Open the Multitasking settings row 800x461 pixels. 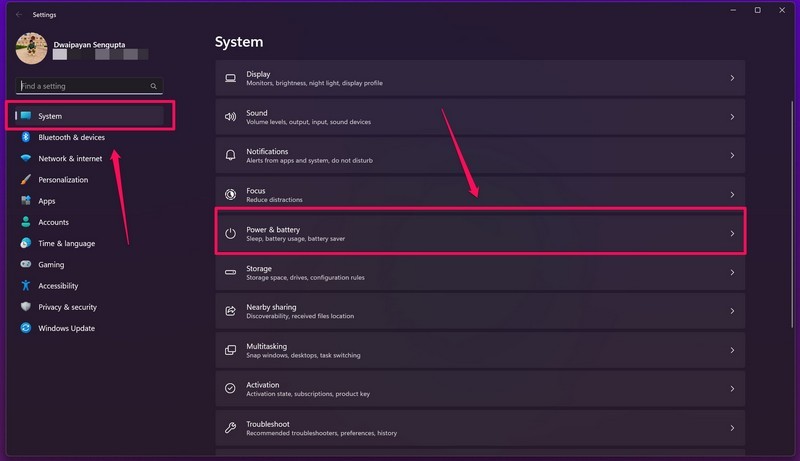pyautogui.click(x=480, y=350)
